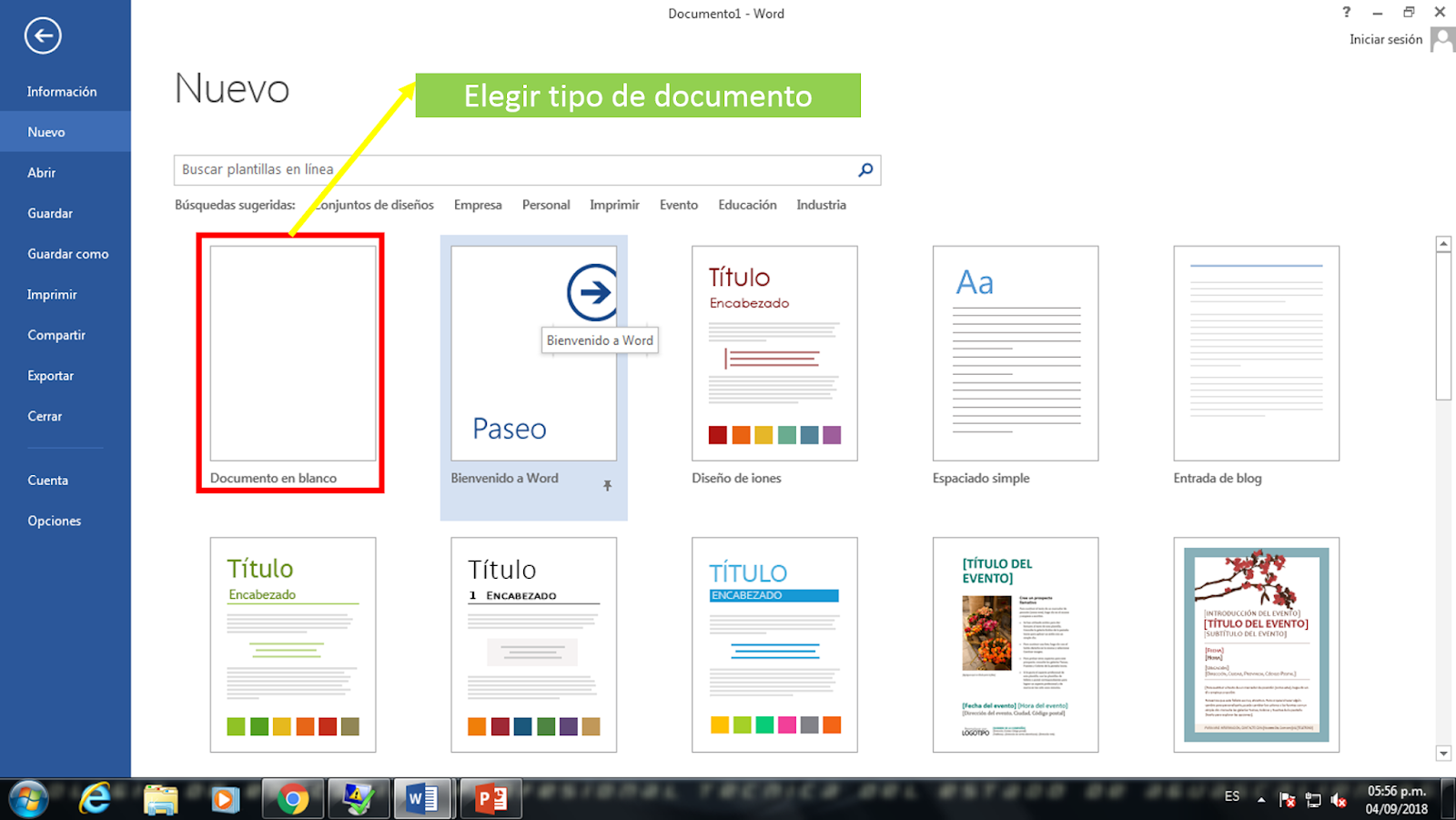
Task: Open Chrome from the taskbar
Action: tap(293, 800)
